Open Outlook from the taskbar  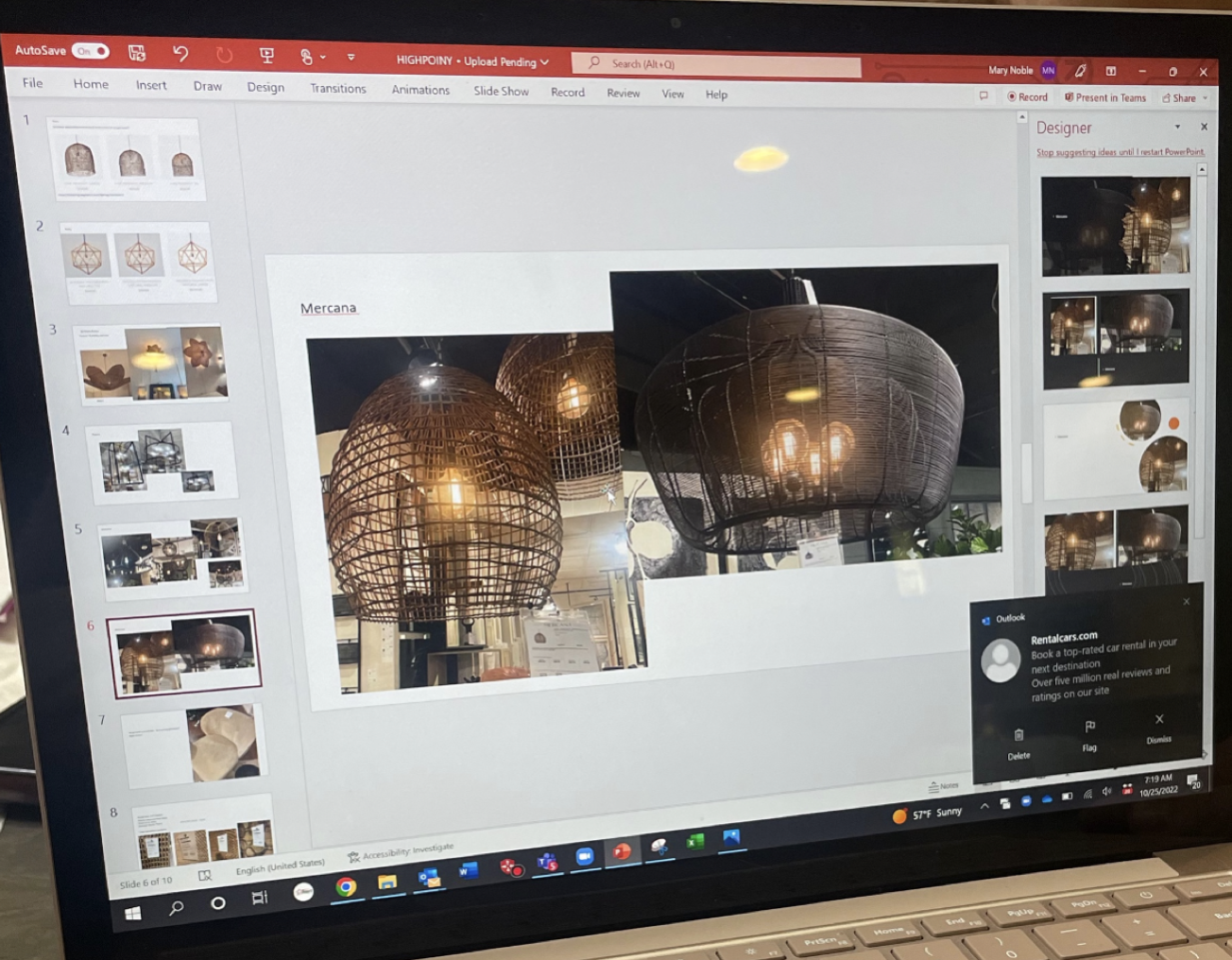[429, 877]
